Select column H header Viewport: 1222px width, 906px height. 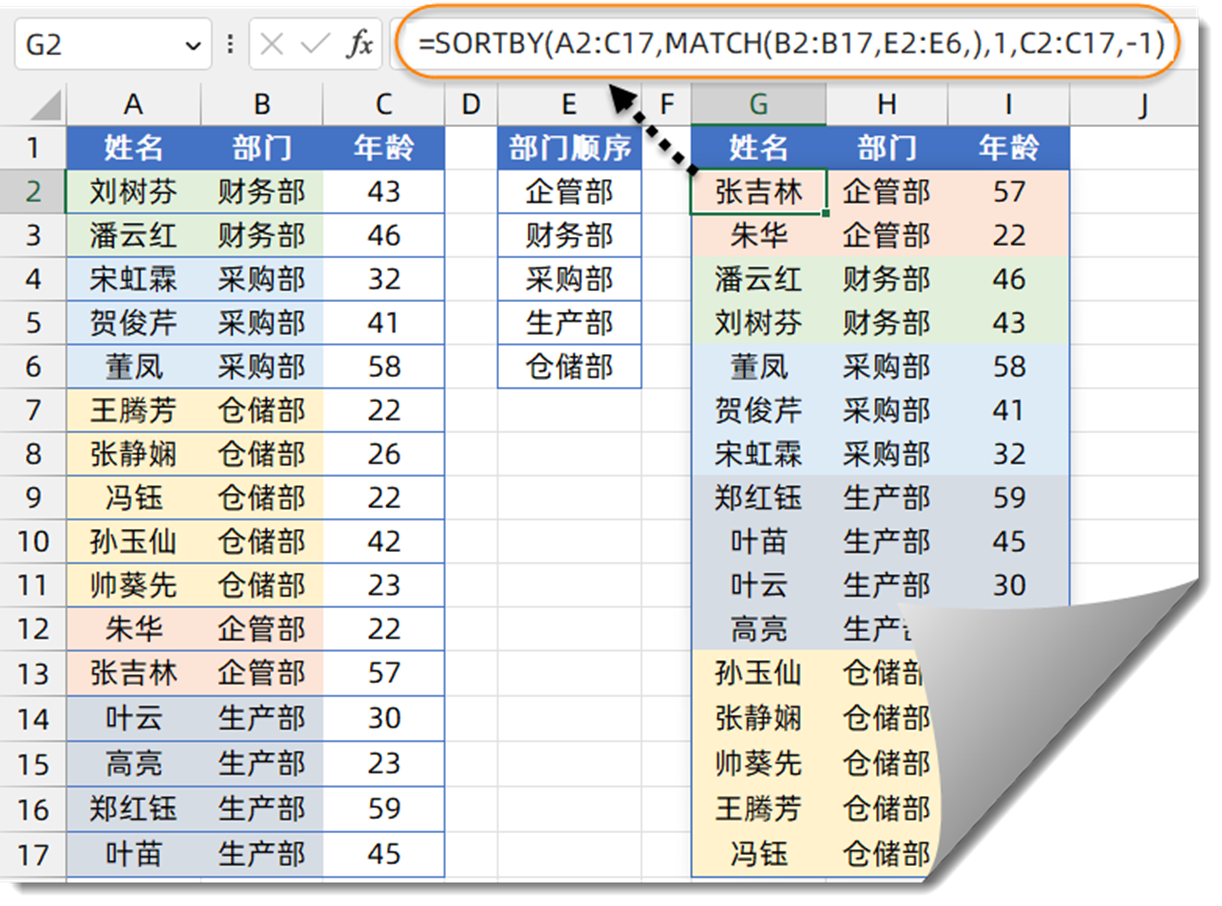887,104
